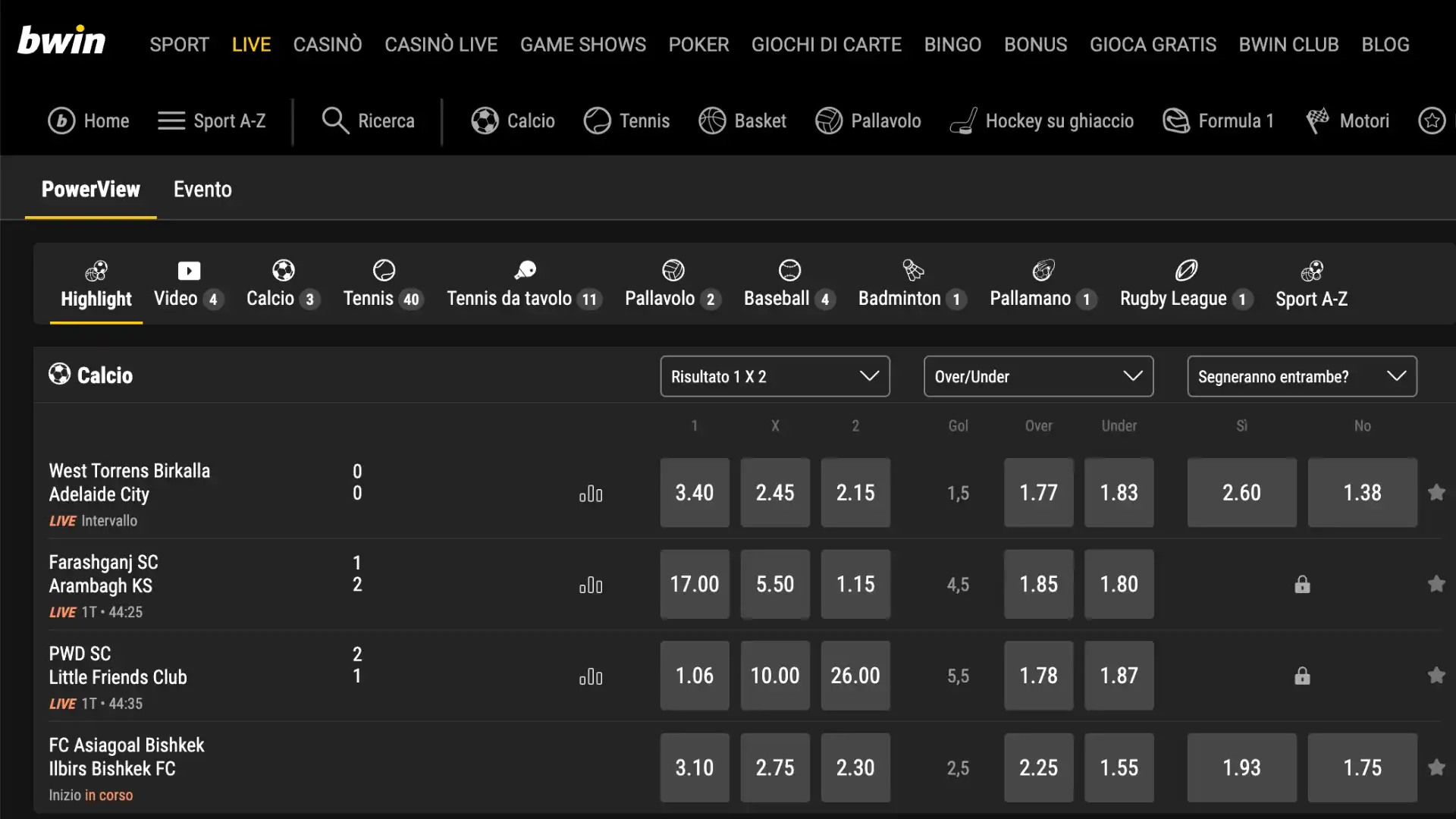Select the Calcio 3 live tab
The width and height of the screenshot is (1456, 819).
pyautogui.click(x=283, y=285)
